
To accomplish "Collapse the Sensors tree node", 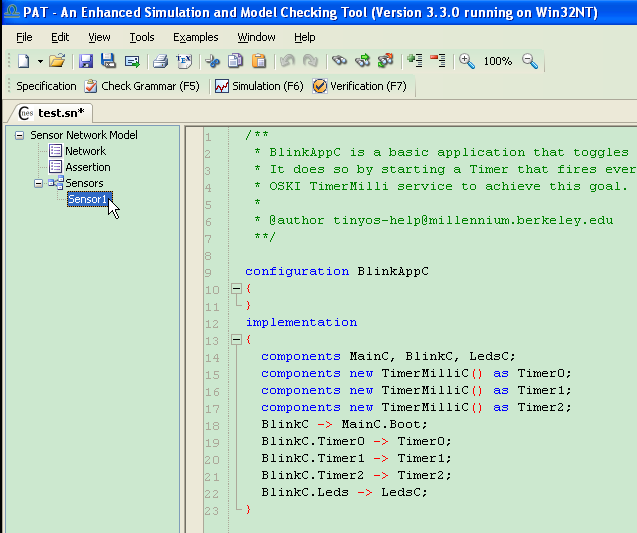I will point(38,183).
